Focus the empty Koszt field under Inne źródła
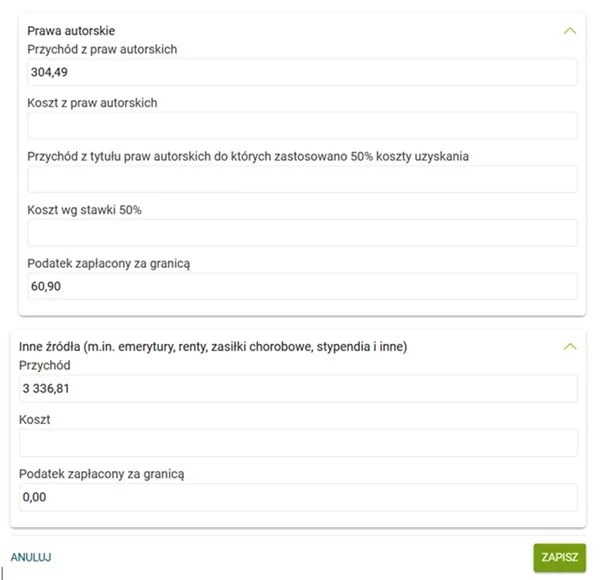604x580 pixels. point(298,443)
